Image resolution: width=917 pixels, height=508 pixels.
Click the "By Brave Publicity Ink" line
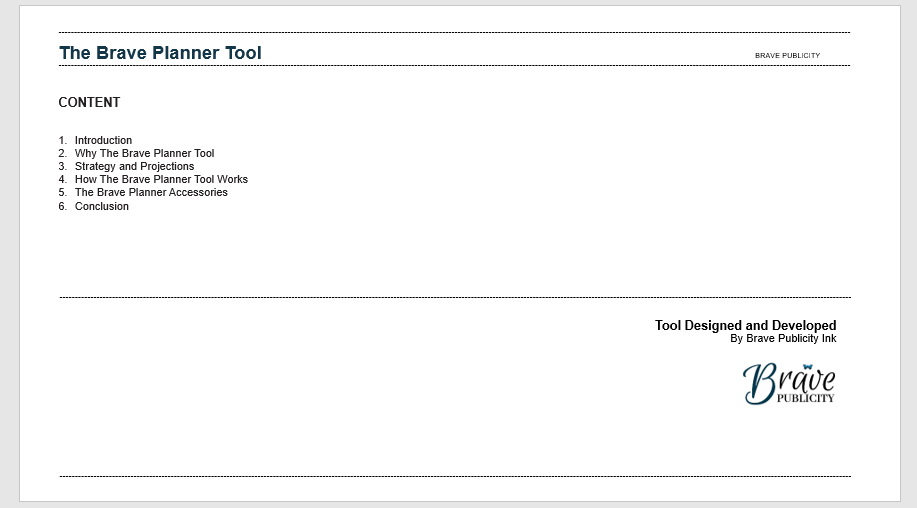(x=783, y=339)
